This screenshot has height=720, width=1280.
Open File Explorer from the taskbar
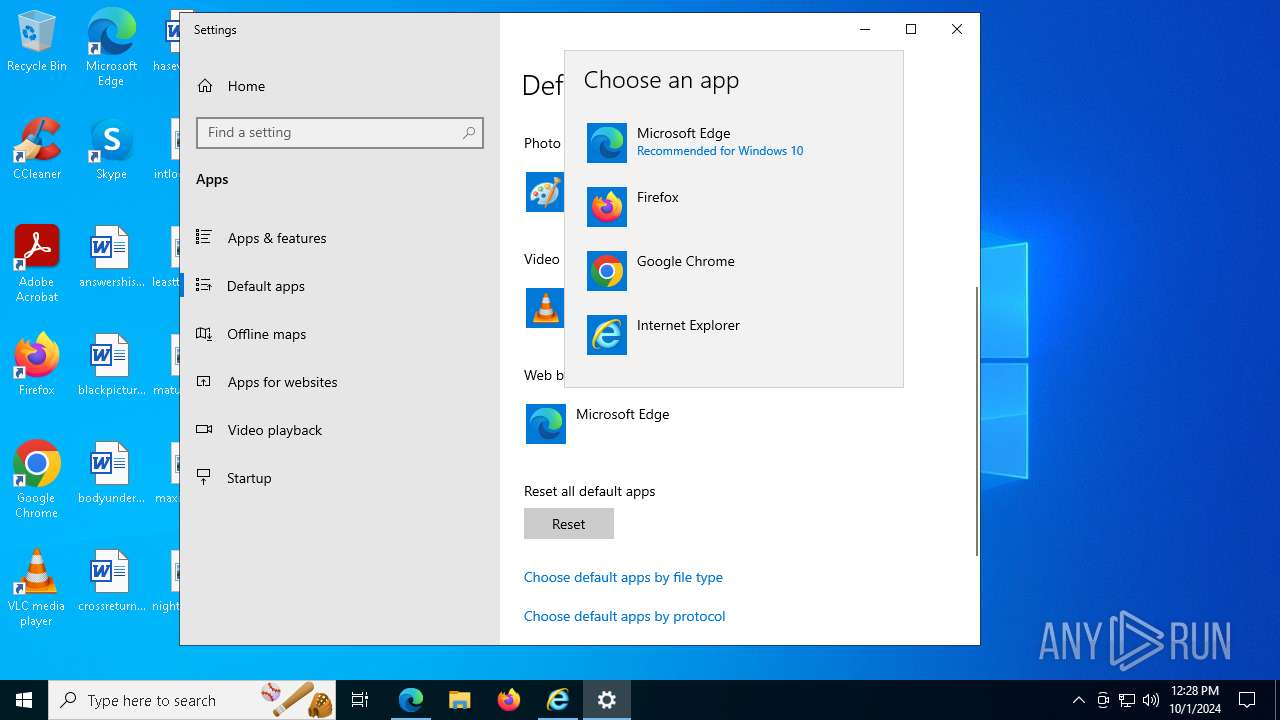460,700
